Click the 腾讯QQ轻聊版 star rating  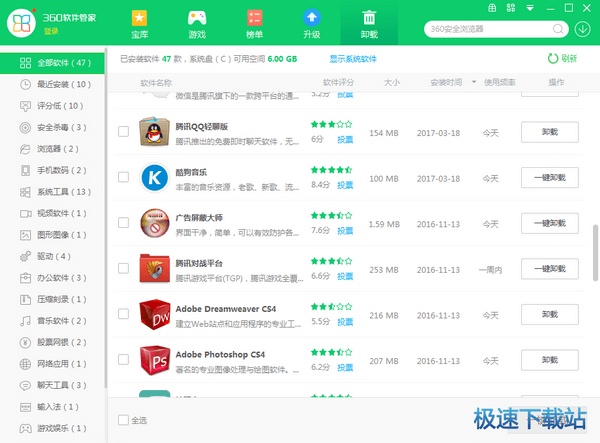tap(331, 124)
